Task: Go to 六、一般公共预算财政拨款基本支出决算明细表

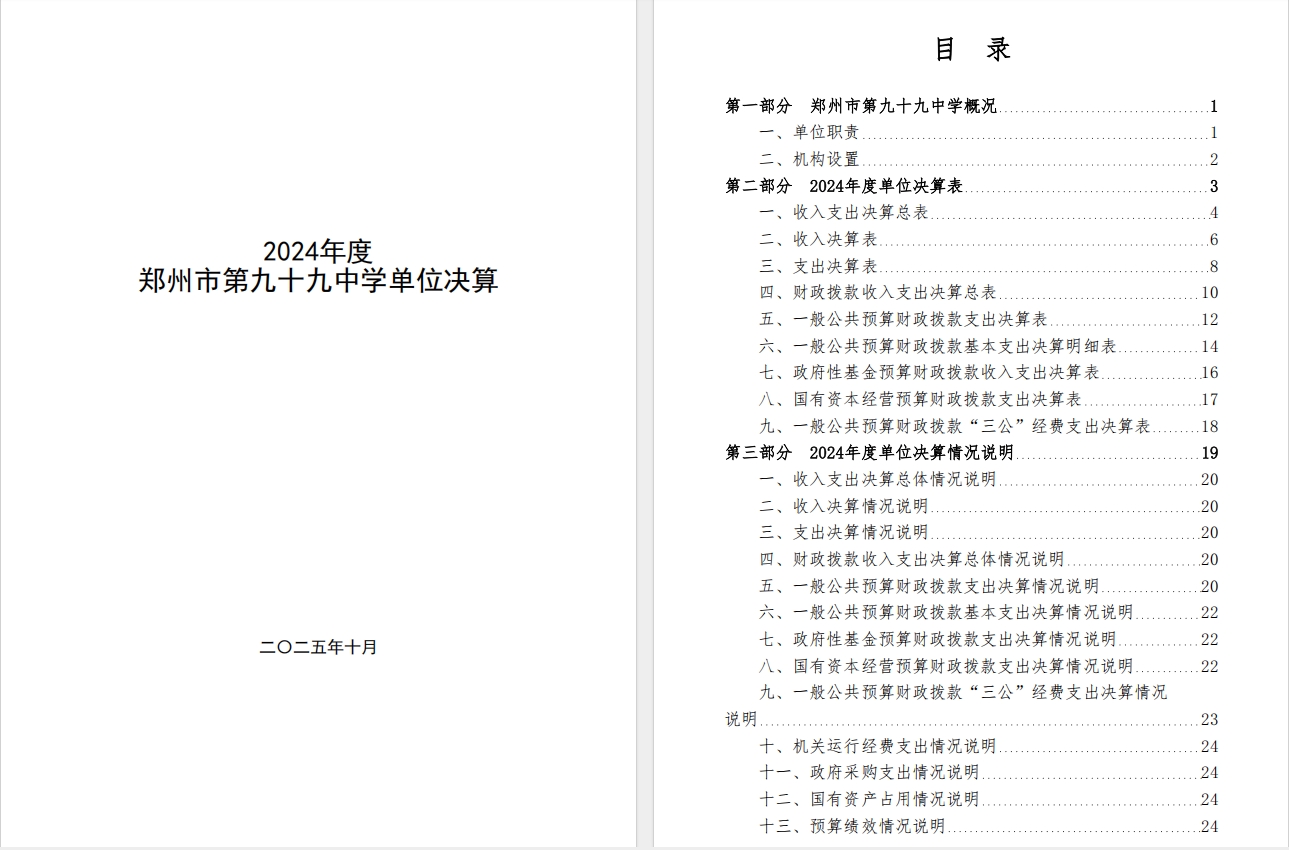Action: [938, 347]
